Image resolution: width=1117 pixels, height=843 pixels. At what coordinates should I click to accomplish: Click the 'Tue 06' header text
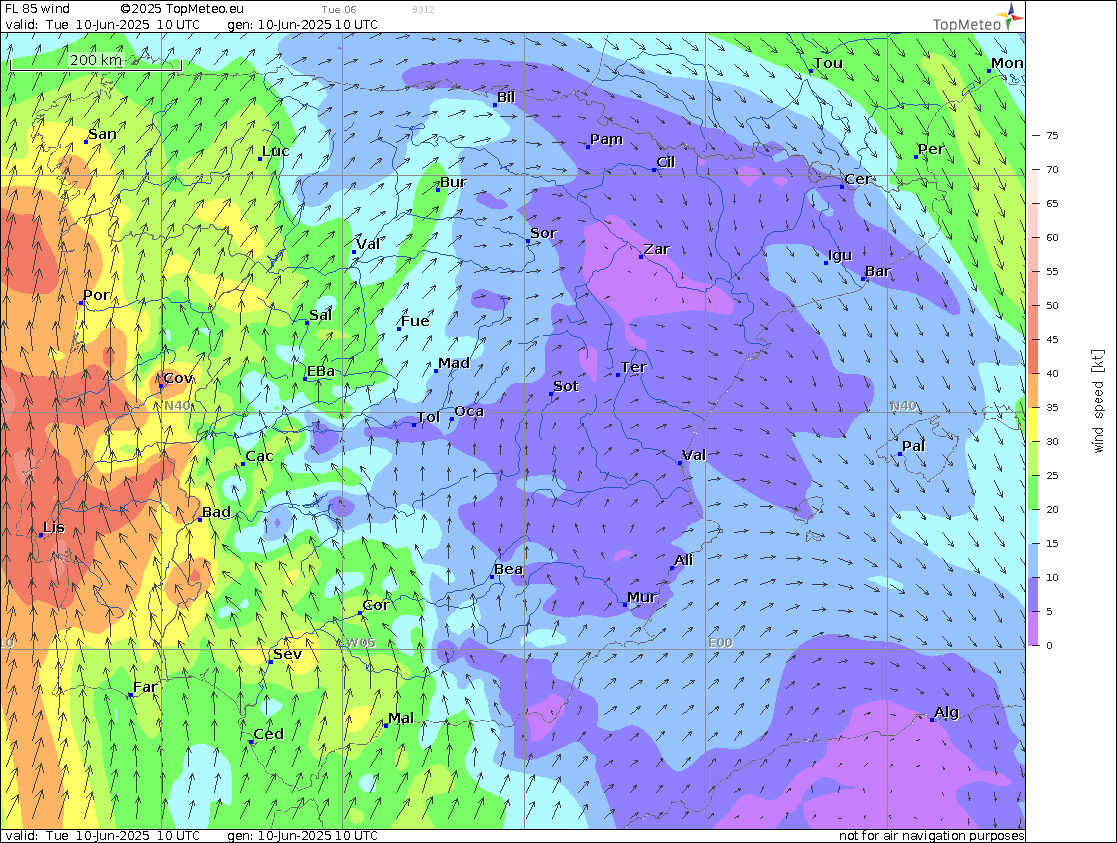pos(339,9)
